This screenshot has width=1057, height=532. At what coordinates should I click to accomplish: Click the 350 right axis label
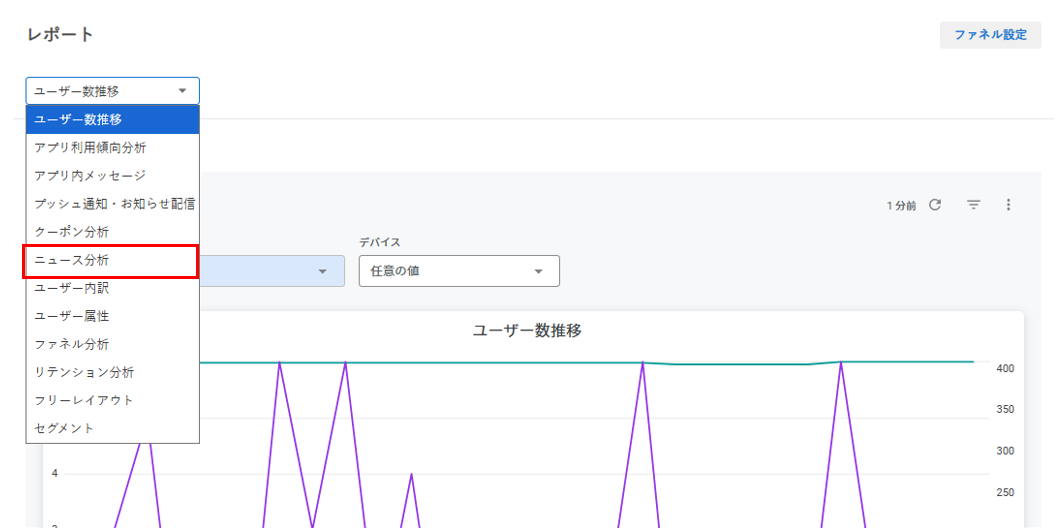point(1005,410)
